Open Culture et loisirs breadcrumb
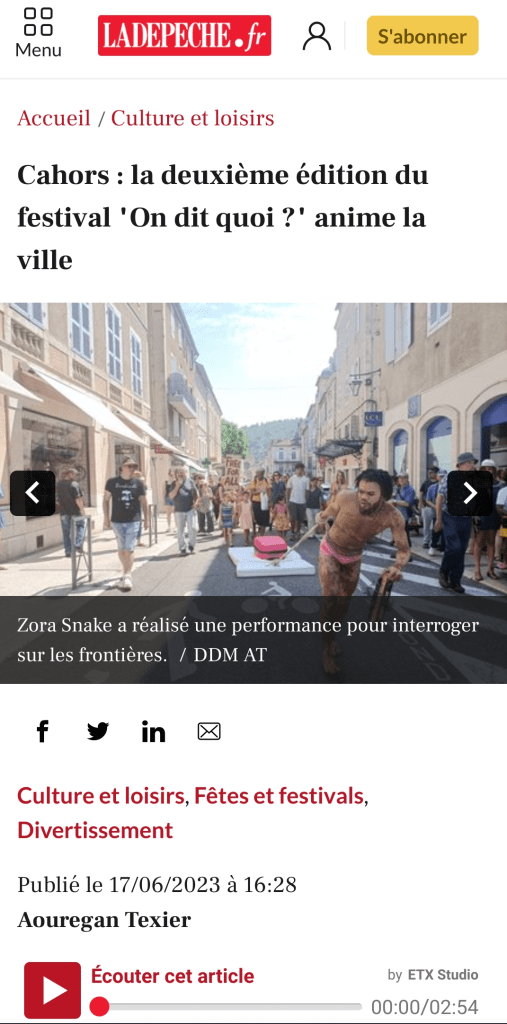This screenshot has width=507, height=1024. tap(193, 118)
